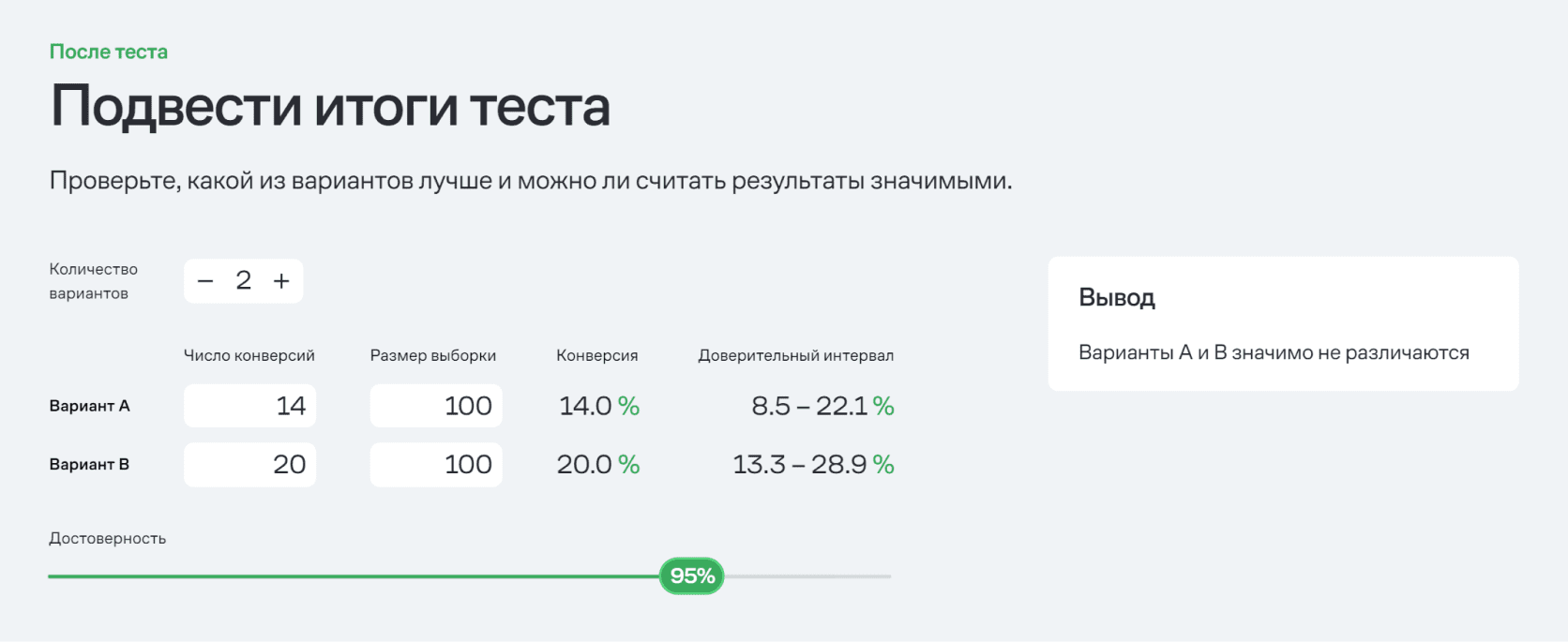
Task: Click the variants count value 2
Action: [x=244, y=280]
